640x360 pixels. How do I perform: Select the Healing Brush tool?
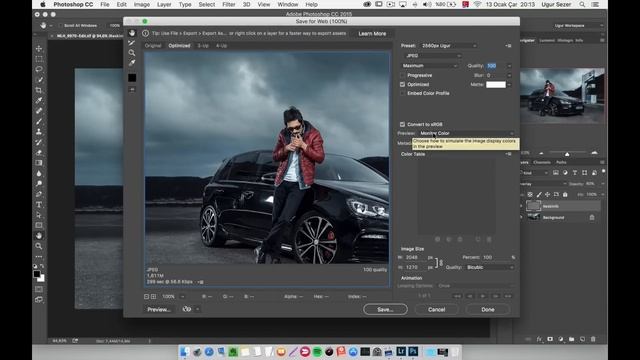[x=39, y=111]
